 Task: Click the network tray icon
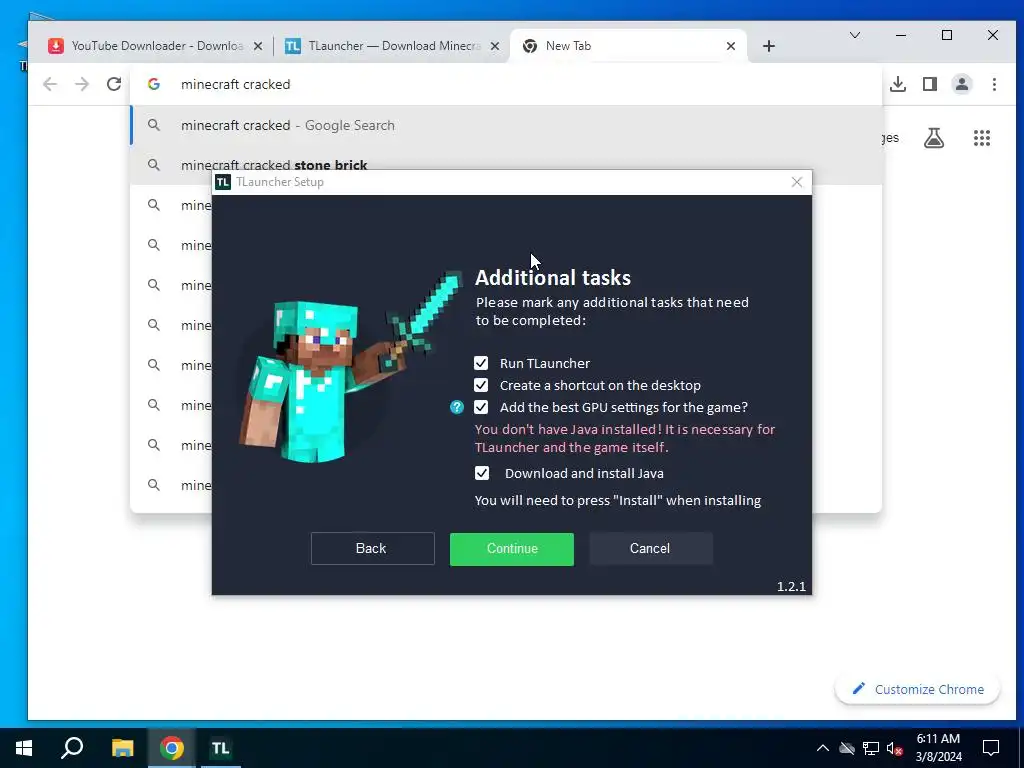(x=871, y=748)
